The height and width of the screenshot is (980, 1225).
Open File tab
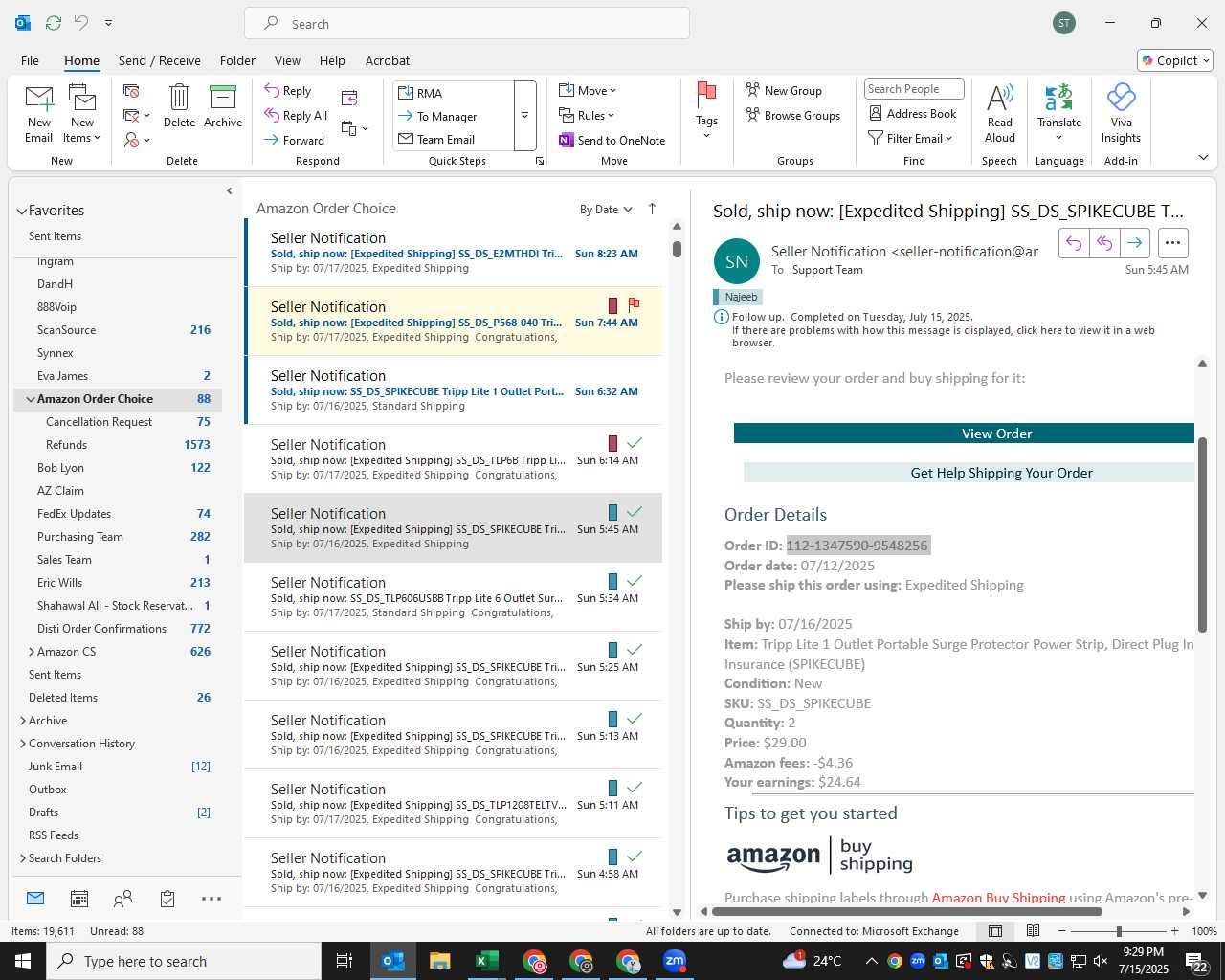[x=30, y=60]
